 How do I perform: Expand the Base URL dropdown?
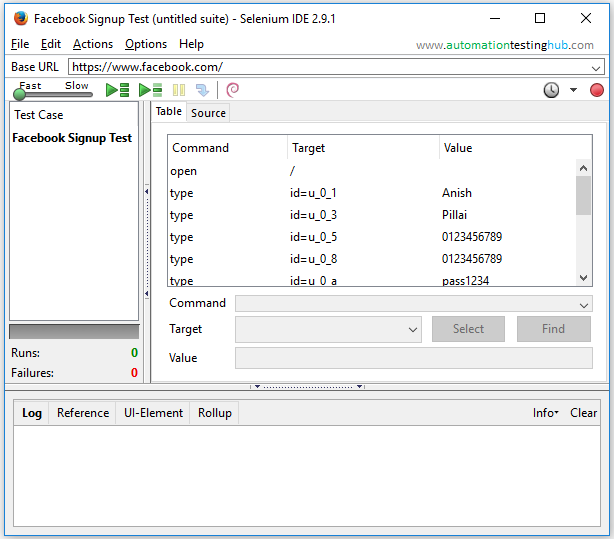596,67
